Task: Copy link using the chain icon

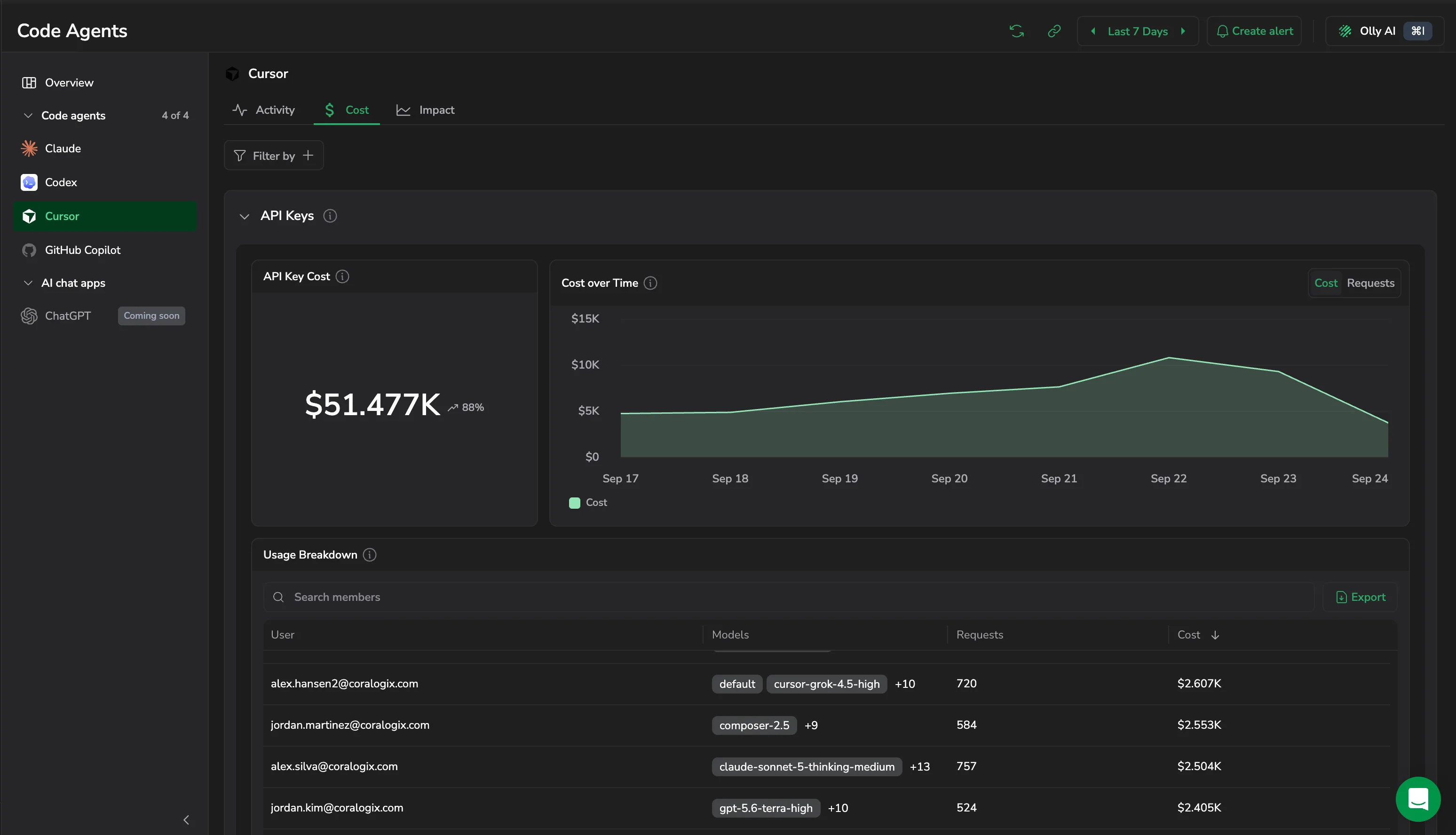Action: [x=1054, y=31]
